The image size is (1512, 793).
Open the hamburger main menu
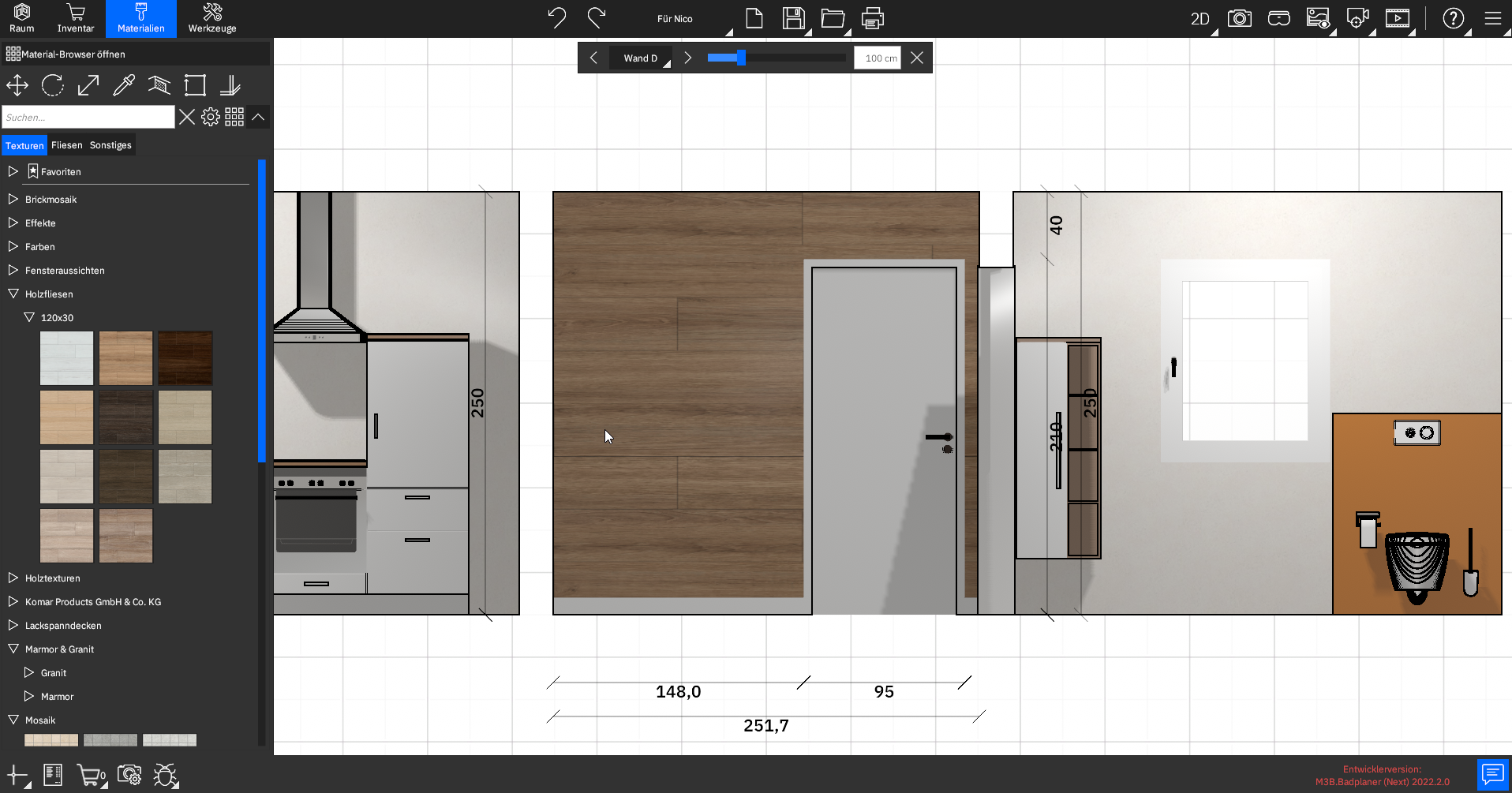coord(1493,18)
